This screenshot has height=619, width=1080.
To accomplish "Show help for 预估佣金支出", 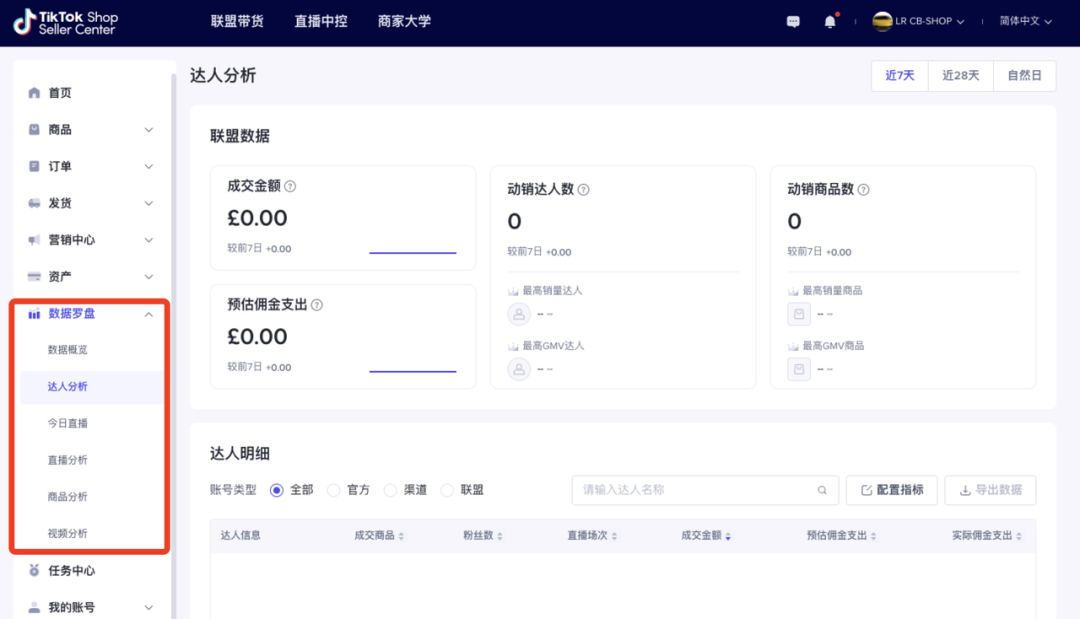I will point(317,305).
